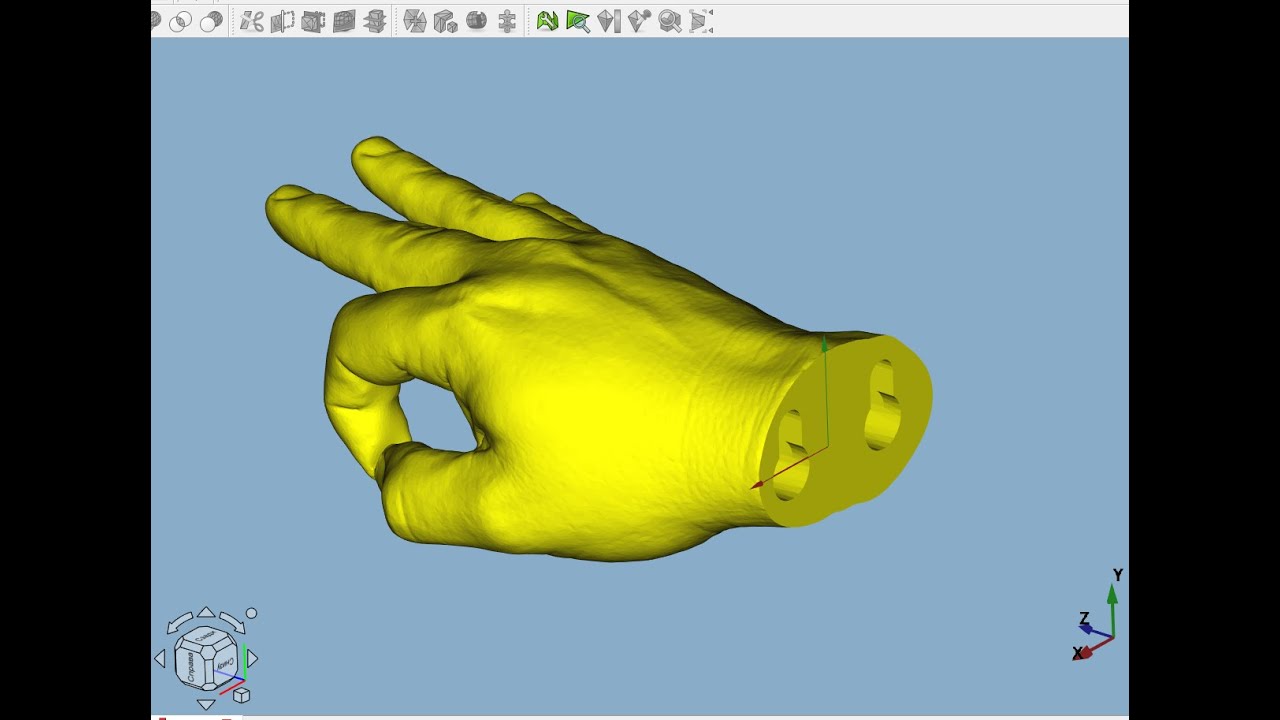Screen dimensions: 1280x720
Task: Select the mesh difference boolean icon
Action: [x=211, y=21]
